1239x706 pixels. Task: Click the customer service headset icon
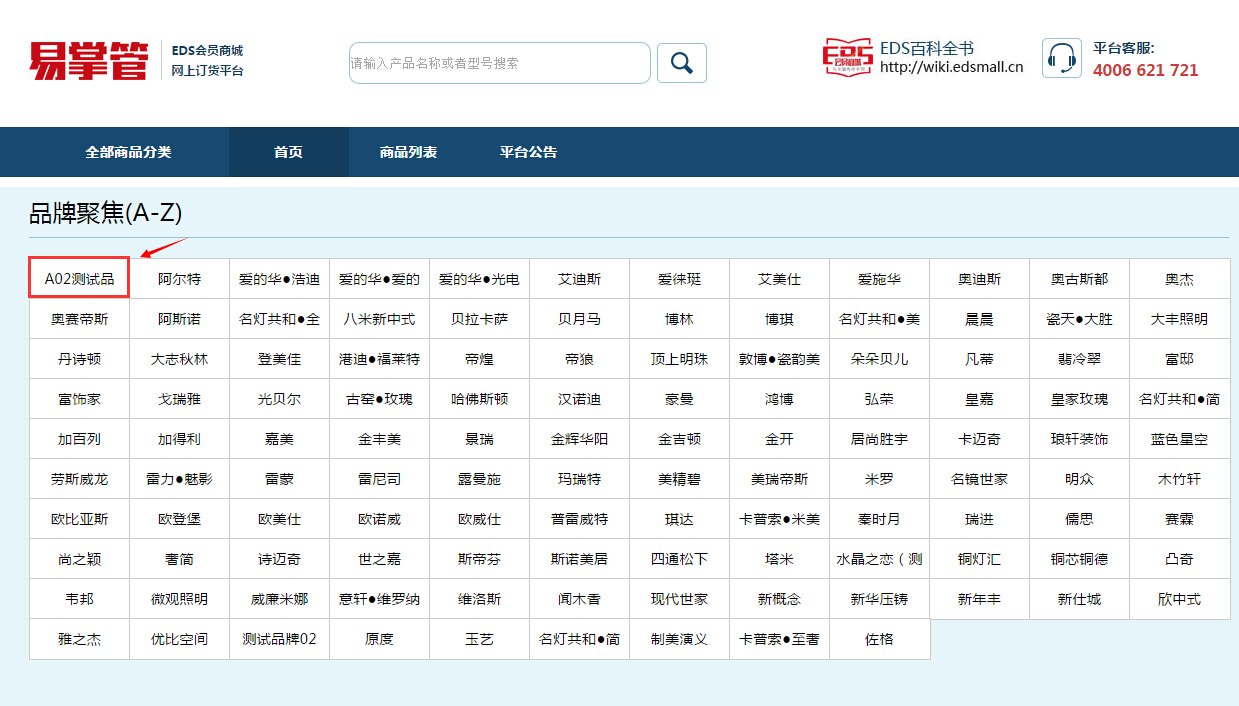pos(1061,58)
